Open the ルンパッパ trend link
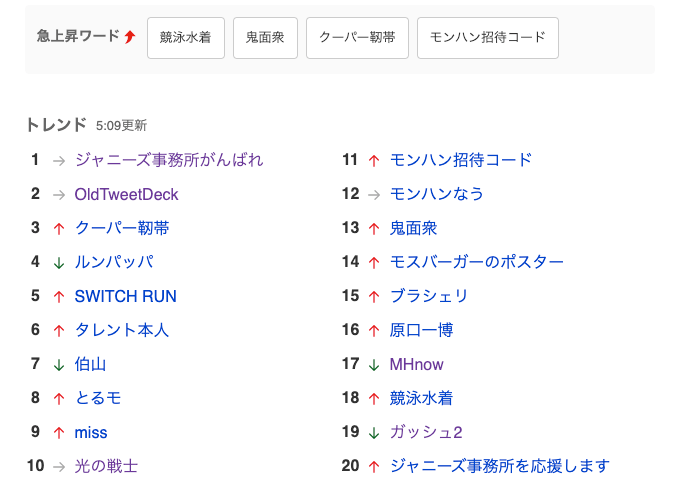 click(114, 262)
